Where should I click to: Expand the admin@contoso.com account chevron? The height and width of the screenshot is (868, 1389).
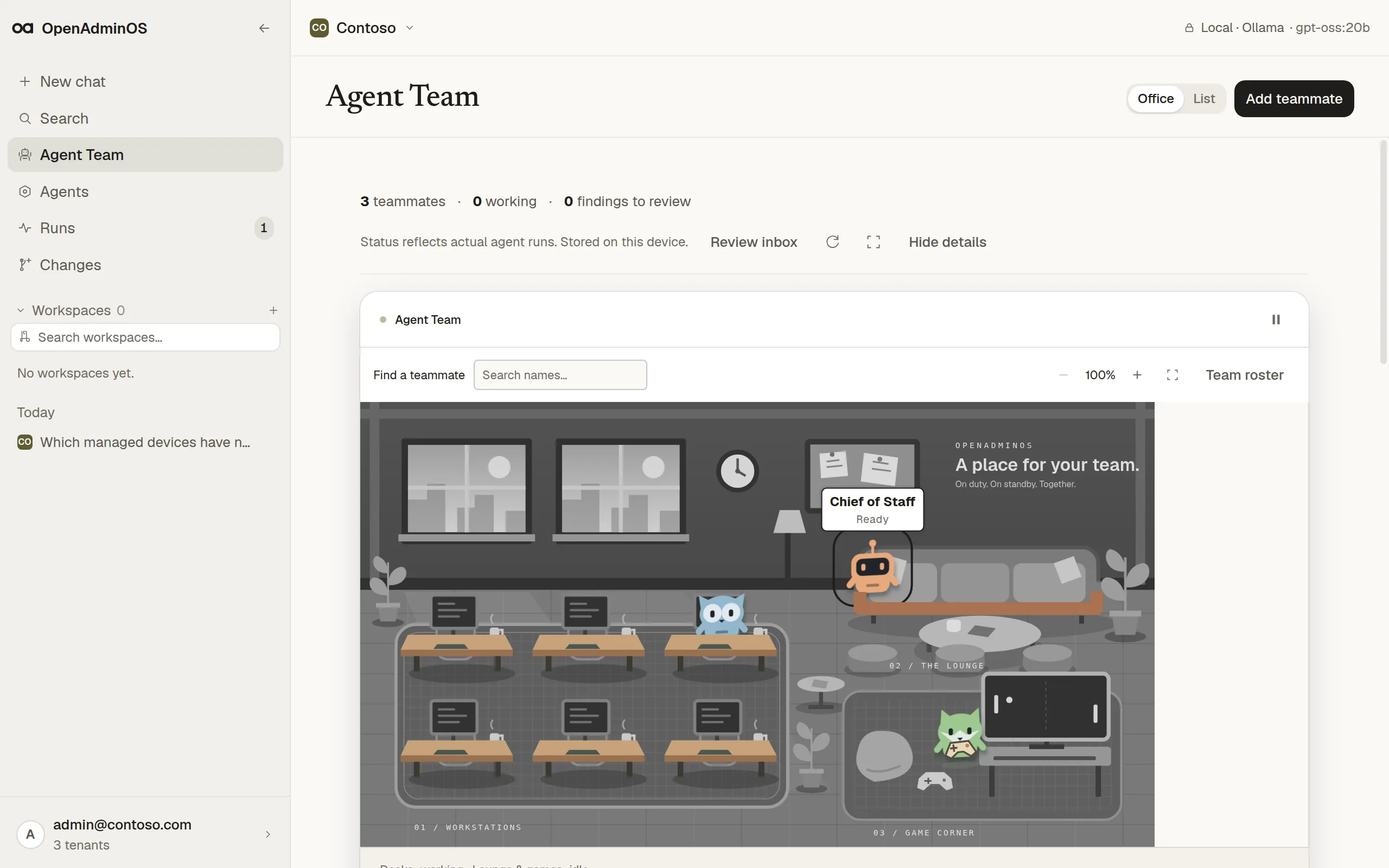click(267, 834)
